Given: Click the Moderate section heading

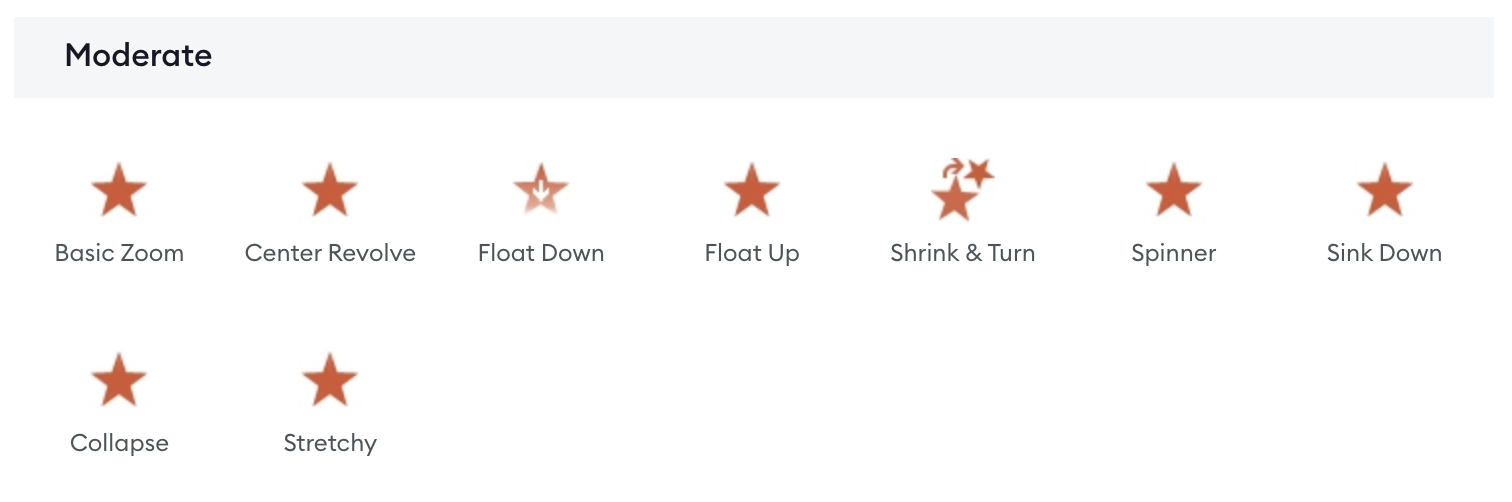Looking at the screenshot, I should 138,55.
